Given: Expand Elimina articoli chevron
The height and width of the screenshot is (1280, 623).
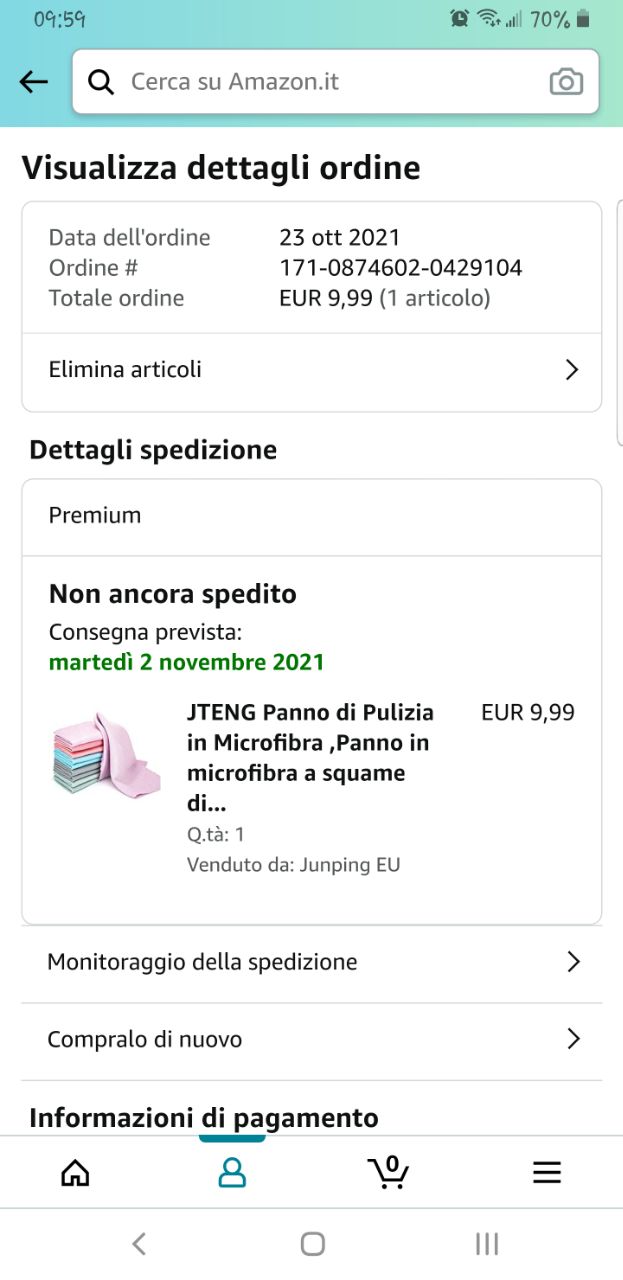Looking at the screenshot, I should 572,370.
